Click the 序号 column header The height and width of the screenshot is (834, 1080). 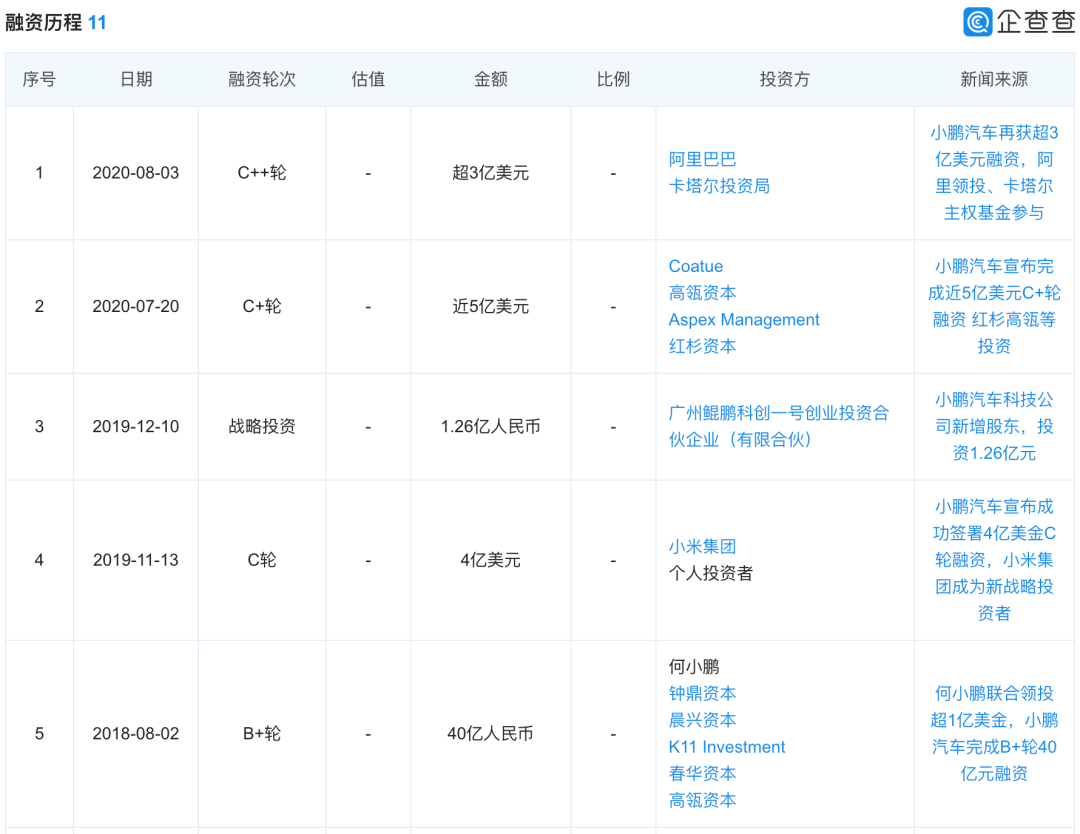pos(39,79)
